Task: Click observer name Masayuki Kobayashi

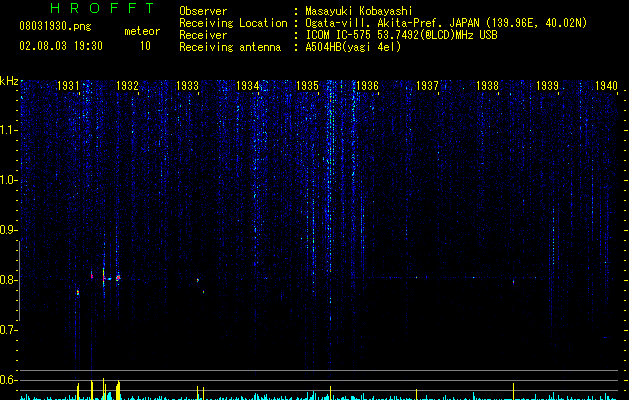Action: pos(358,11)
